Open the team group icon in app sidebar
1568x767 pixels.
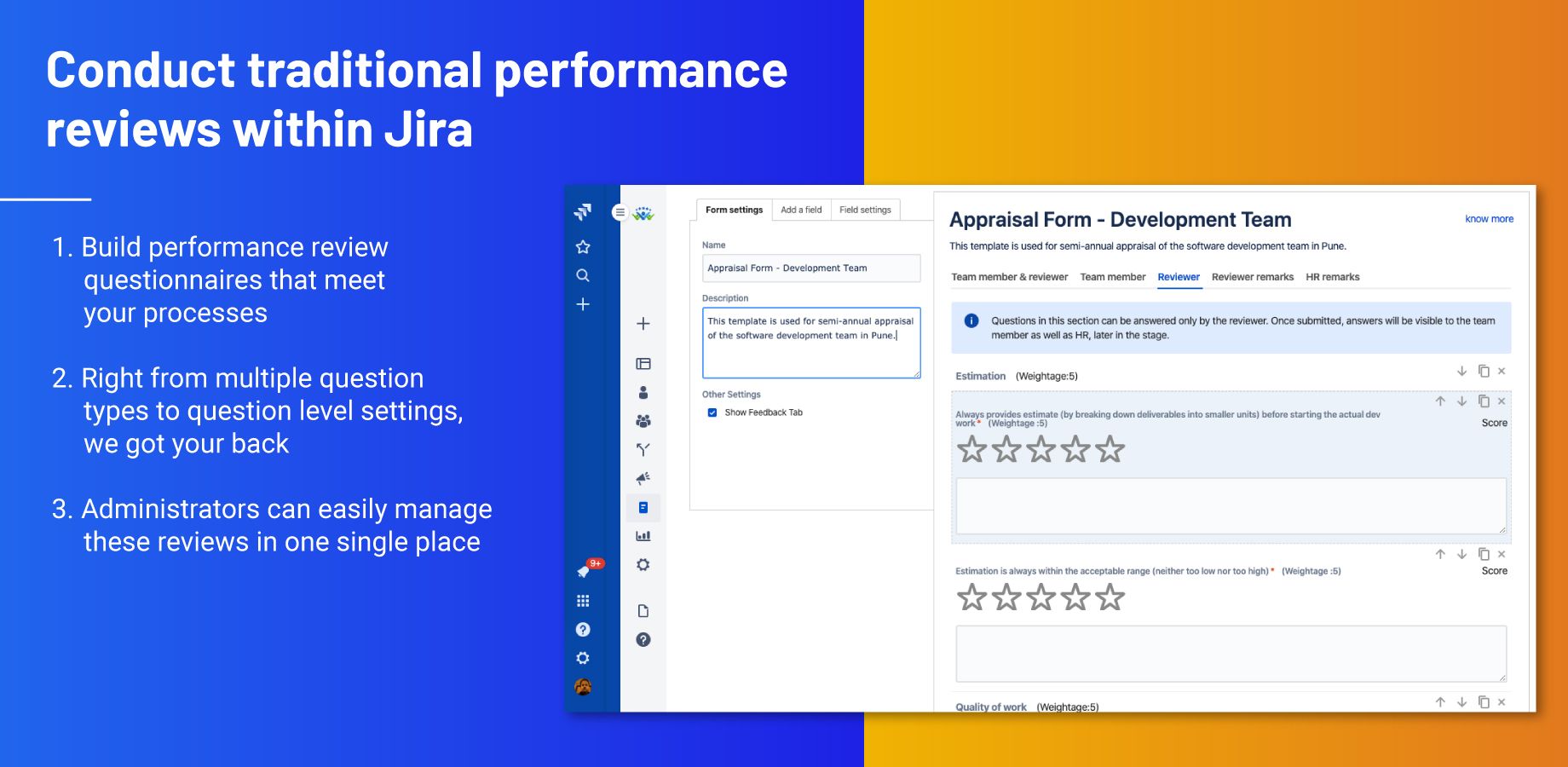[643, 421]
